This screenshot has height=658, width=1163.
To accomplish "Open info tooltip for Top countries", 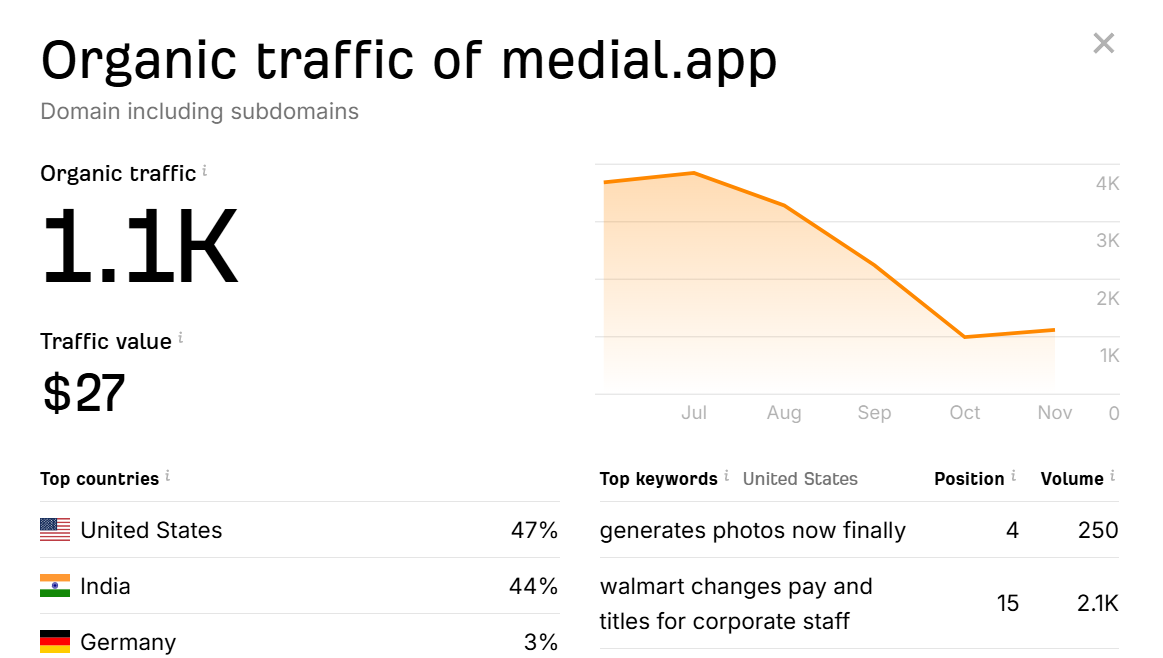I will tap(168, 476).
